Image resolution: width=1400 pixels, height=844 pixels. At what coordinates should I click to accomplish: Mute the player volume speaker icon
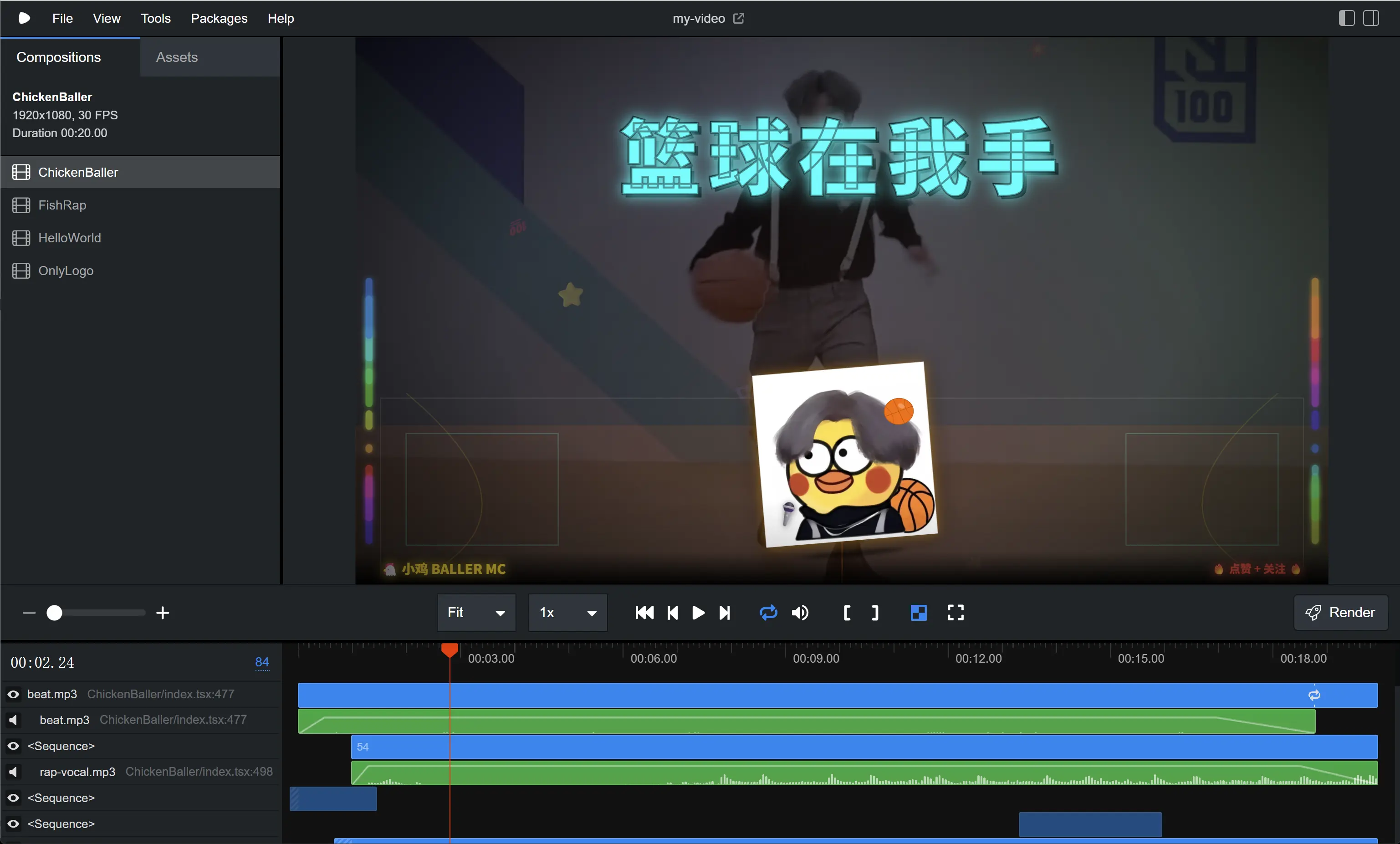[800, 613]
